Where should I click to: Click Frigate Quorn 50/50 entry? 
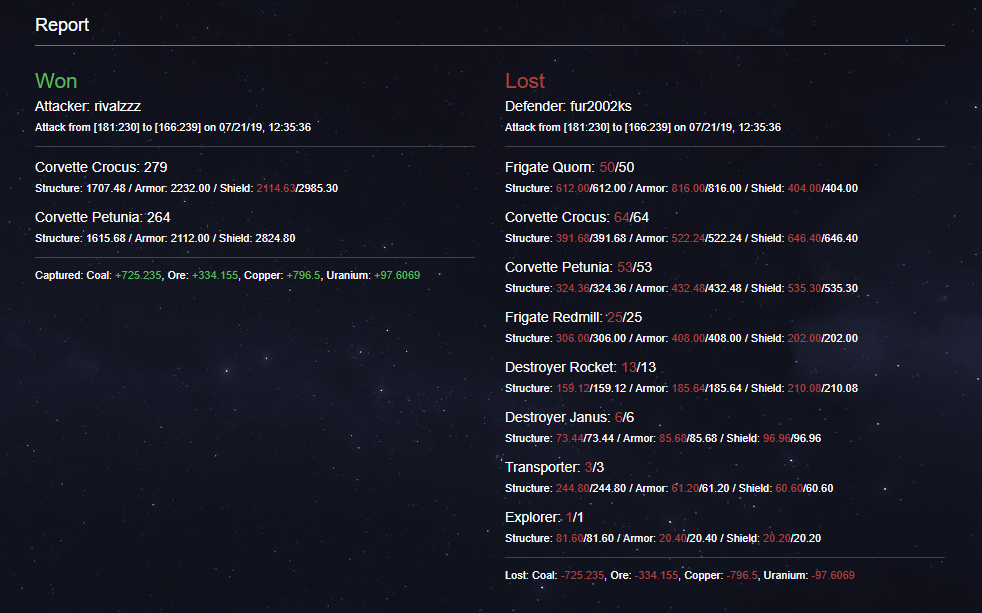click(570, 167)
